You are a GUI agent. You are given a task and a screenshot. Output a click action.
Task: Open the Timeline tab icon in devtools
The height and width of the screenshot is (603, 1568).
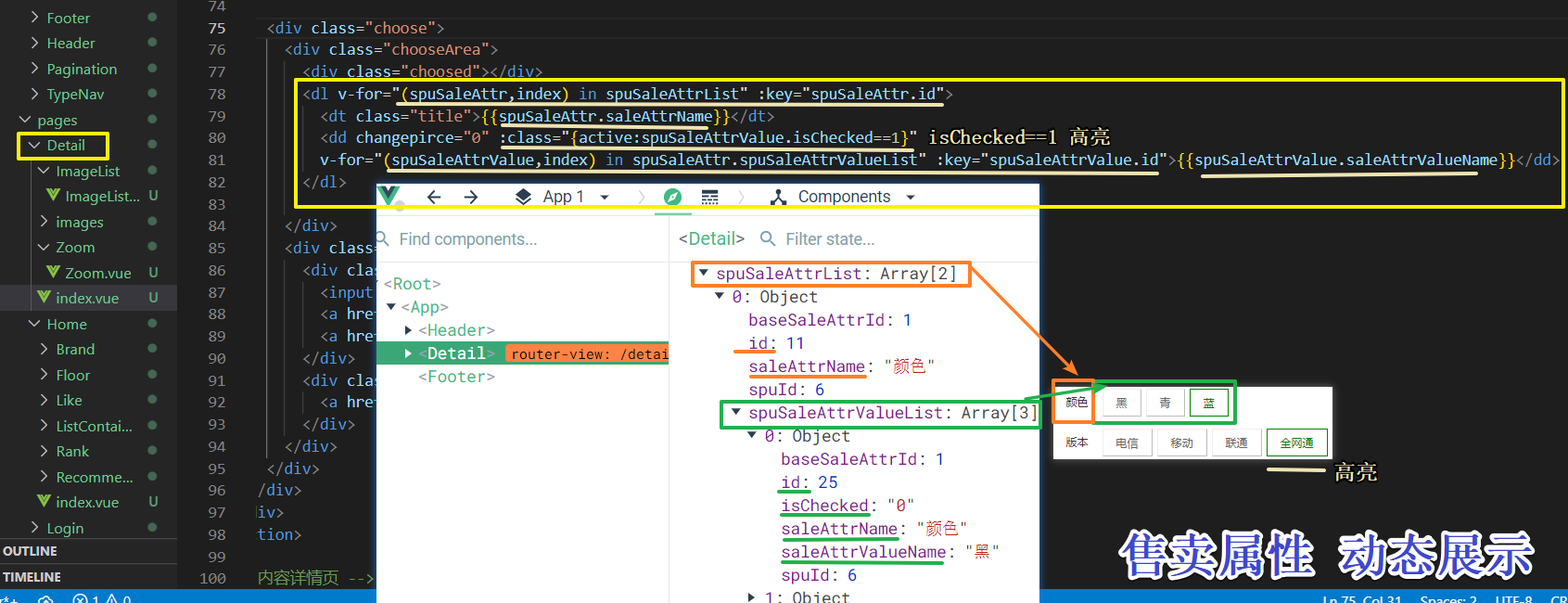[710, 197]
